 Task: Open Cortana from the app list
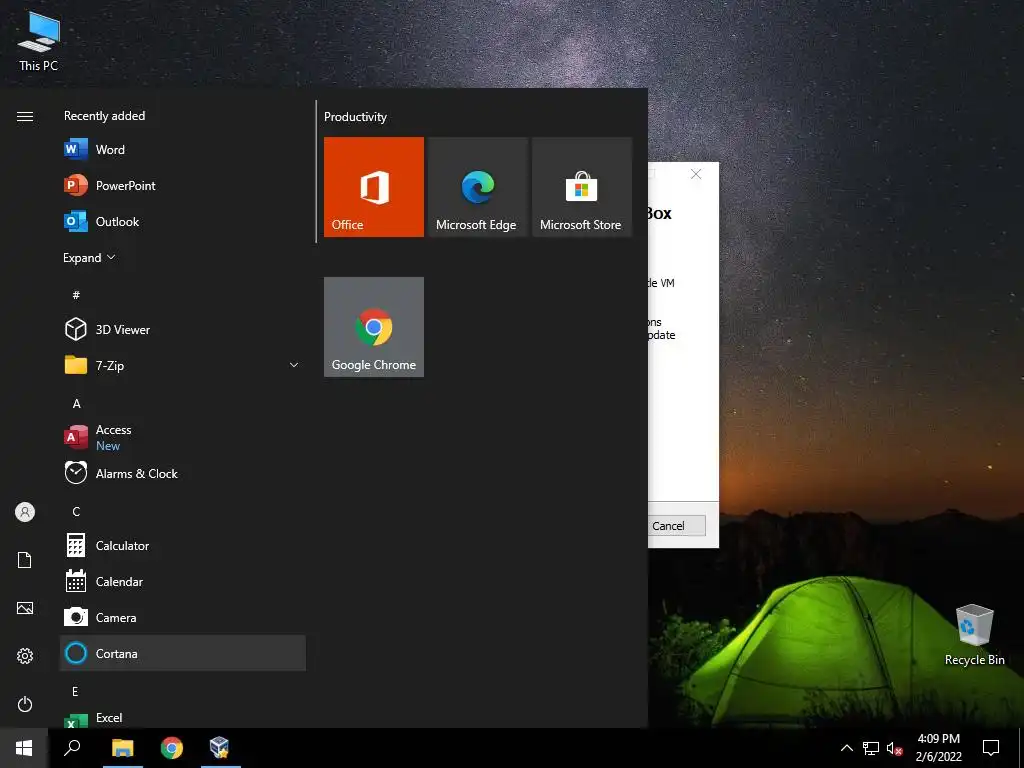pos(182,653)
